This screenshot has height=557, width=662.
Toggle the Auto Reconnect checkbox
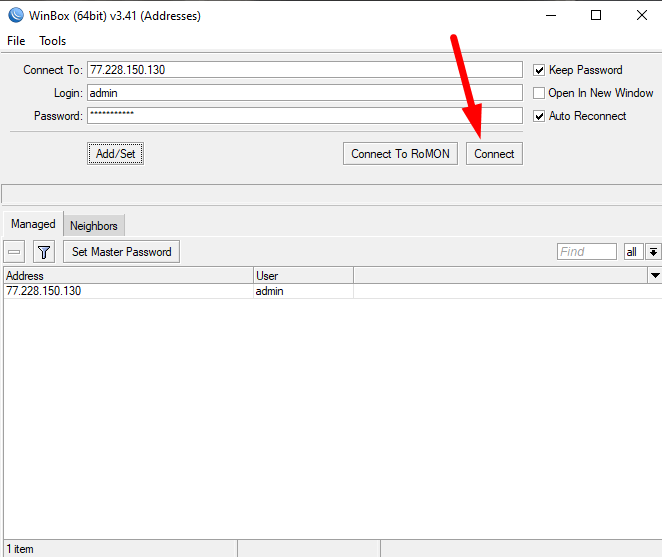click(x=539, y=116)
